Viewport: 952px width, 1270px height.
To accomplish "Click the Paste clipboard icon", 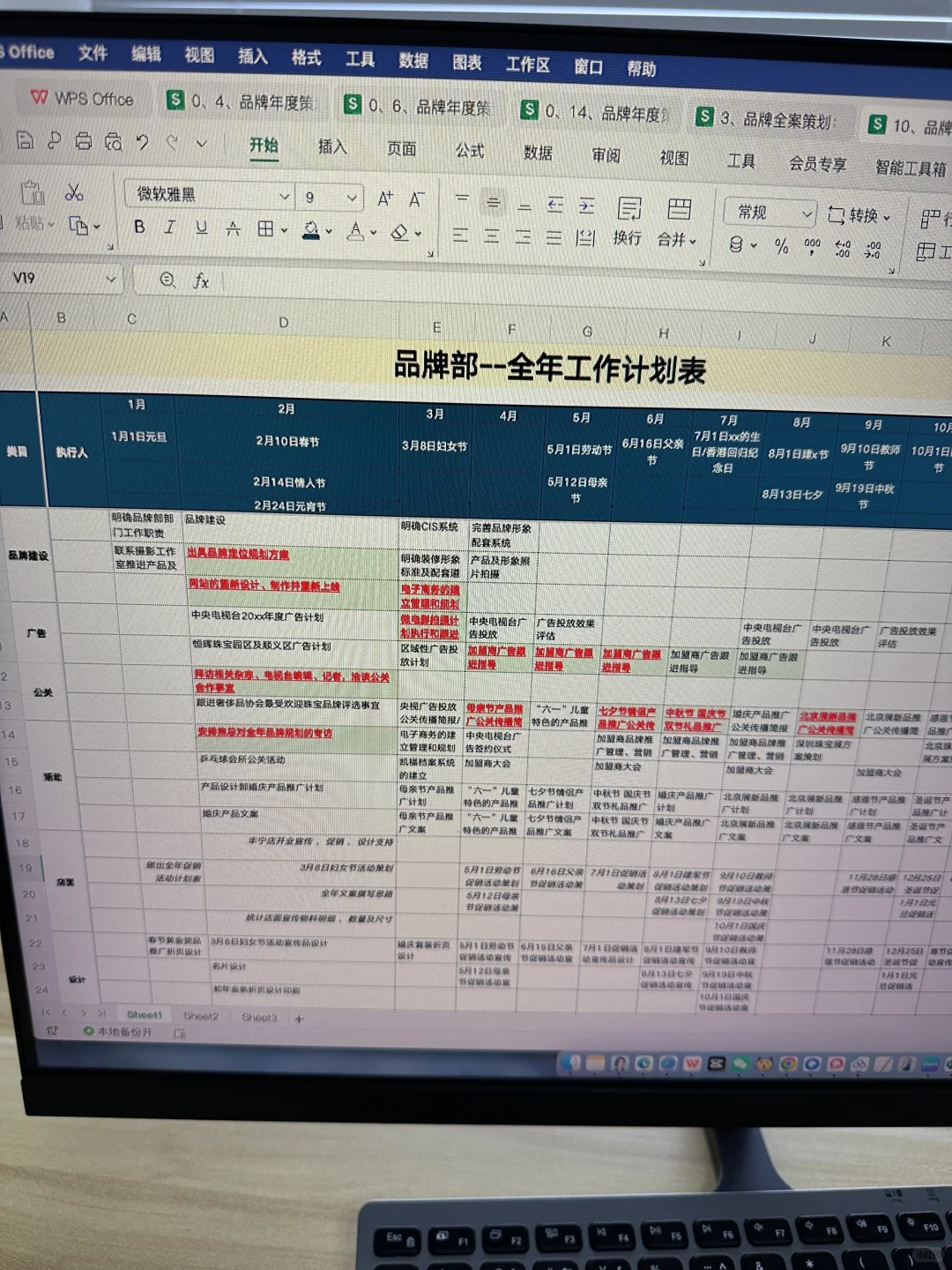I will [x=33, y=192].
